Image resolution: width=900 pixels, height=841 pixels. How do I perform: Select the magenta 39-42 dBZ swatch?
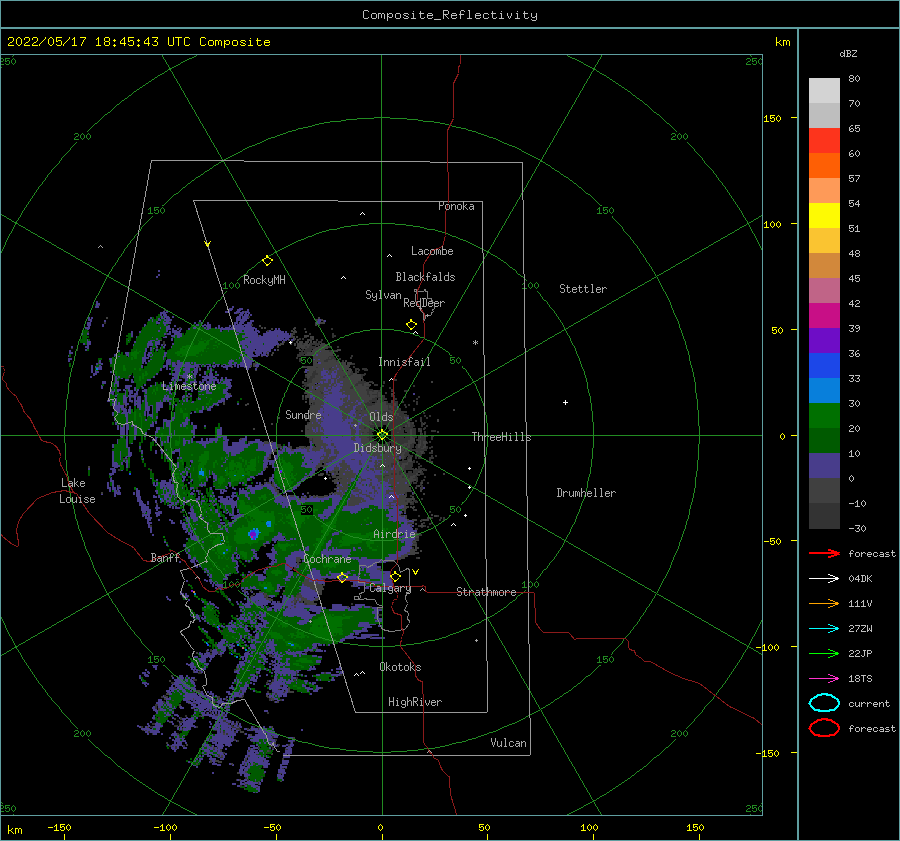coord(824,316)
